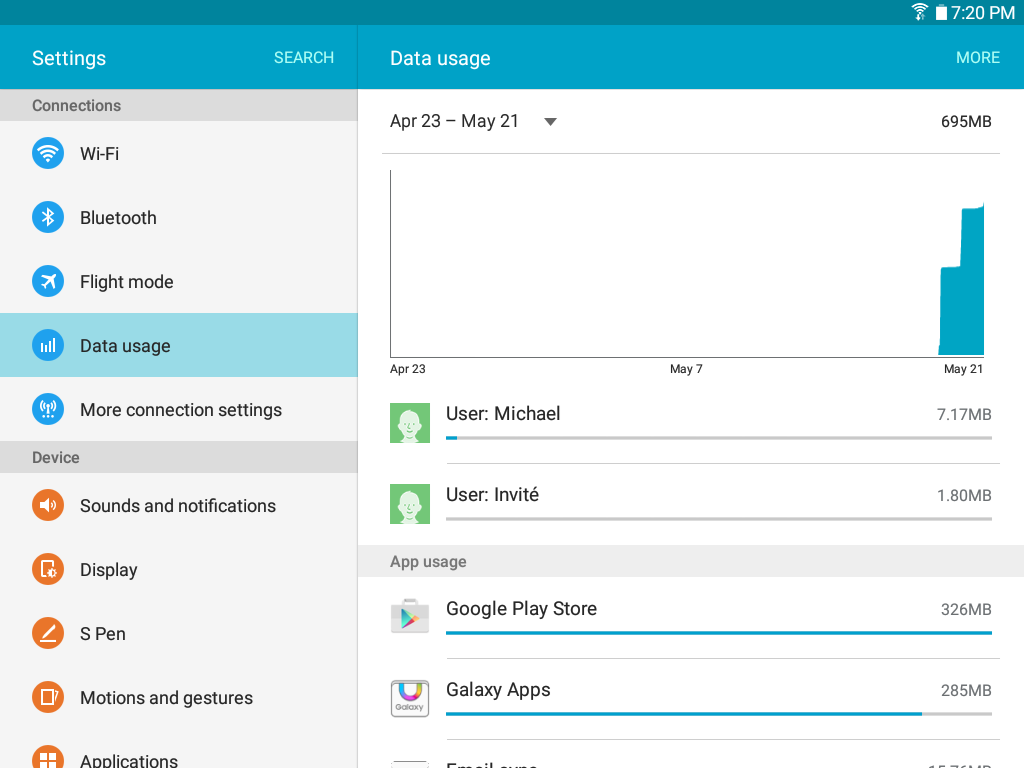Tap the battery status bar icon
The image size is (1024, 768).
(941, 12)
